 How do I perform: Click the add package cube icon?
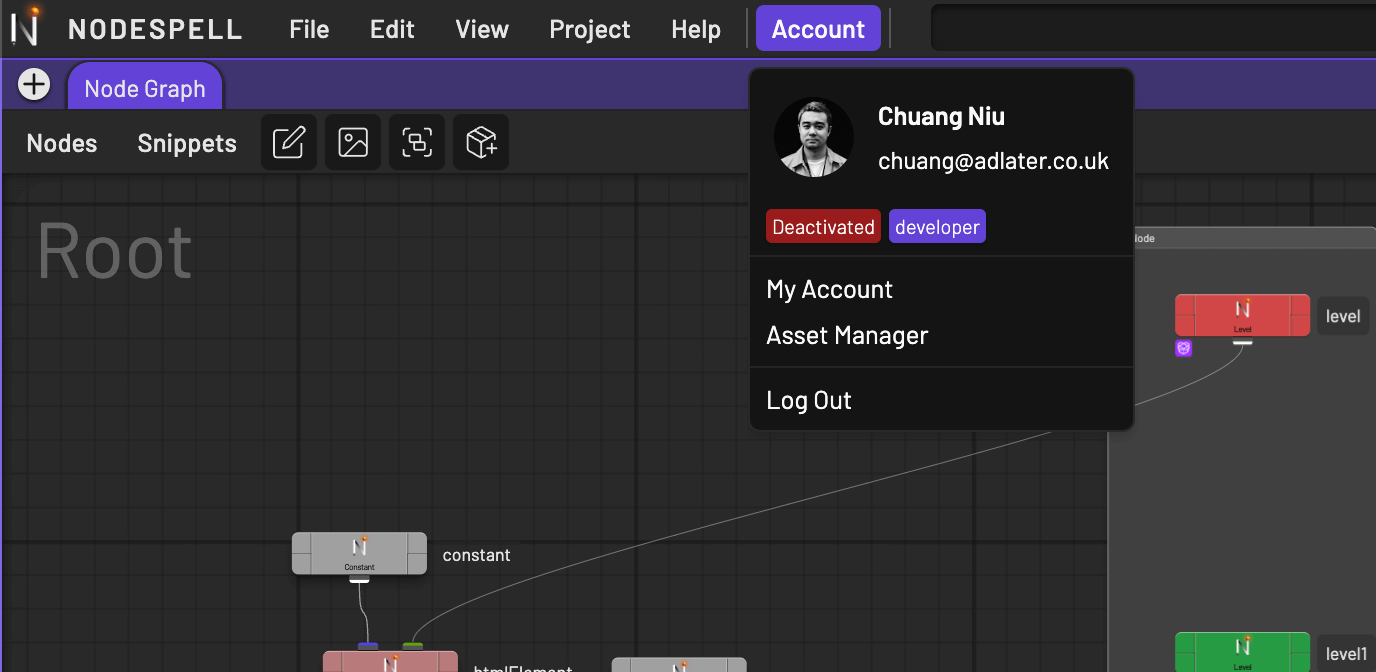[481, 143]
